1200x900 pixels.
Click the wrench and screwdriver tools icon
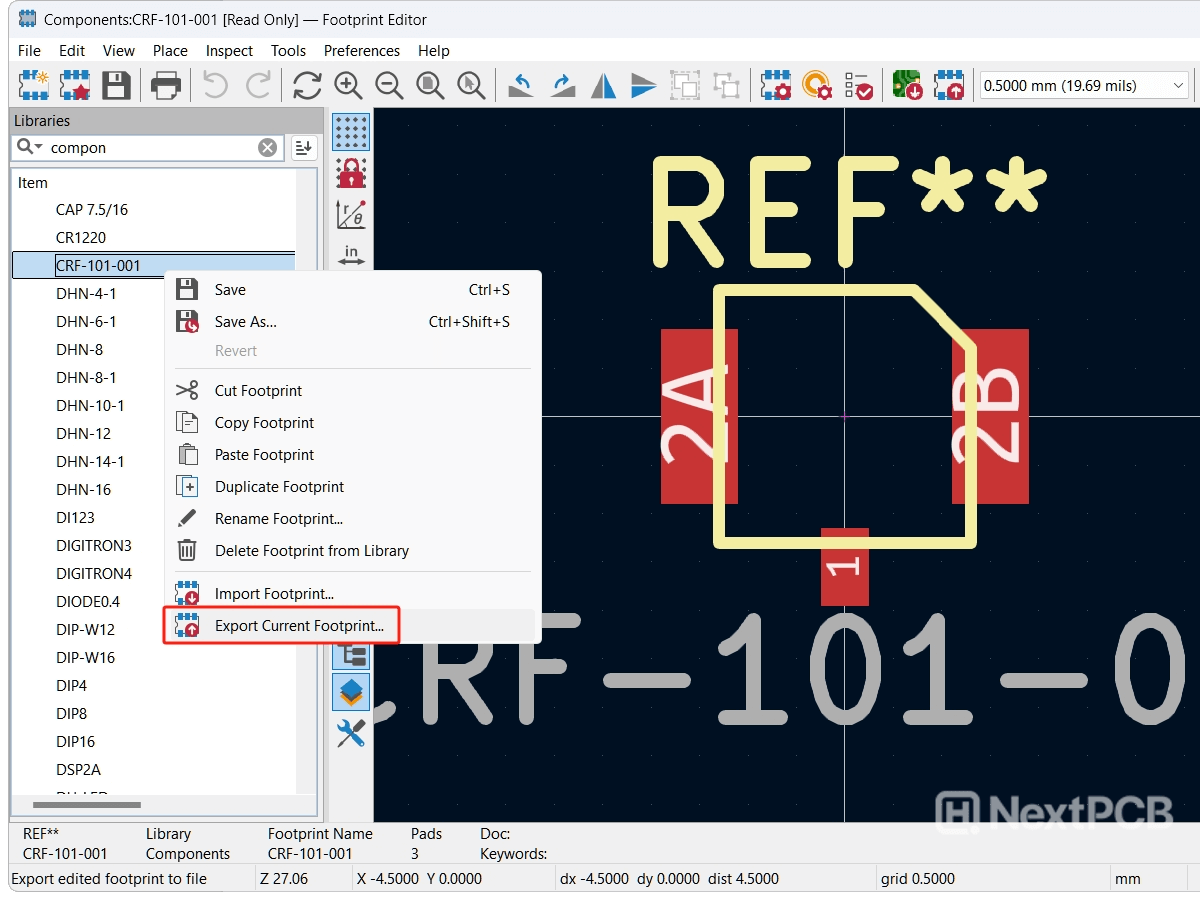[x=351, y=734]
